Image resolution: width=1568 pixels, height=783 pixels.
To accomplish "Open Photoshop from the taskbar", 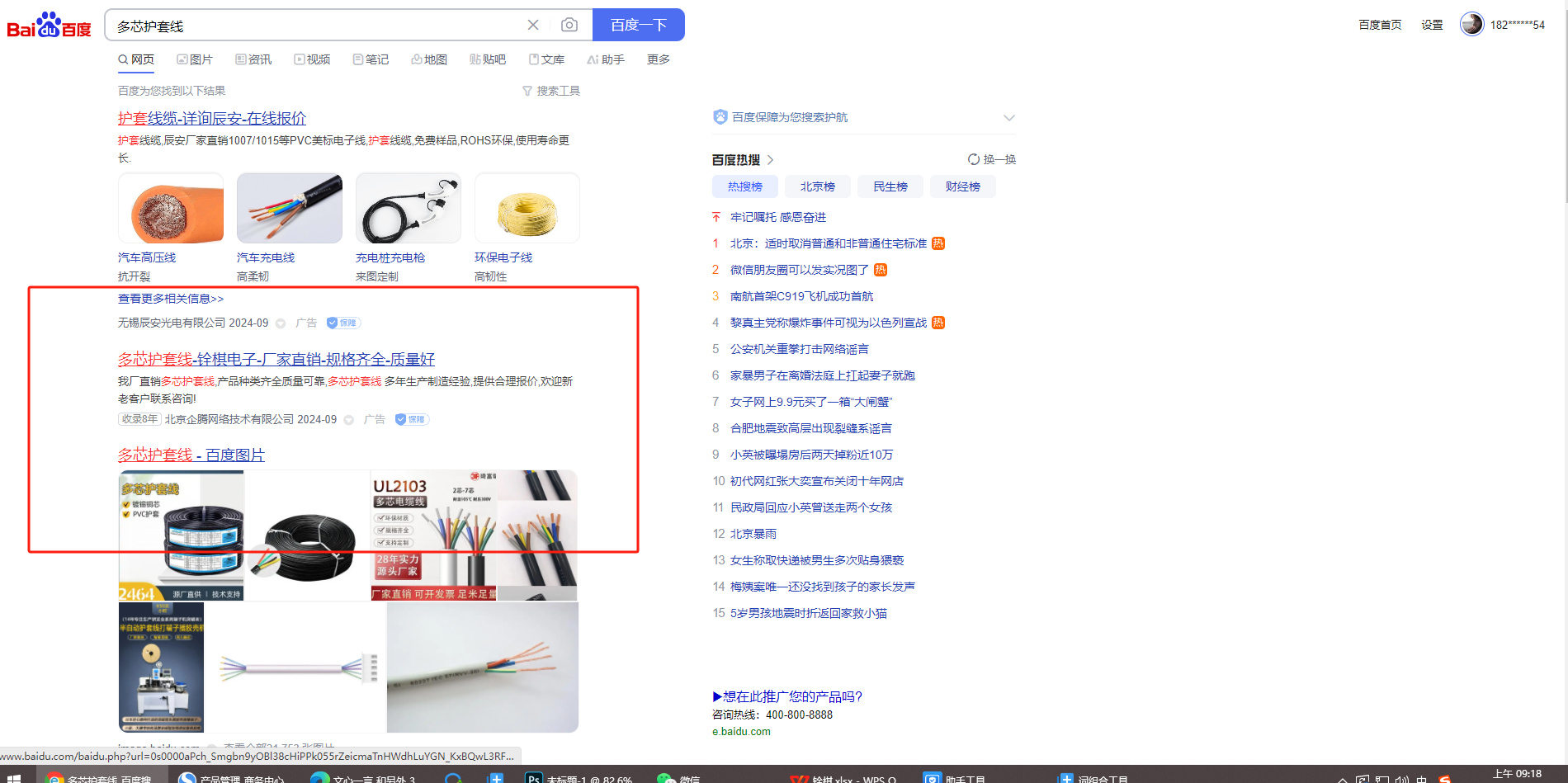I will pos(534,778).
